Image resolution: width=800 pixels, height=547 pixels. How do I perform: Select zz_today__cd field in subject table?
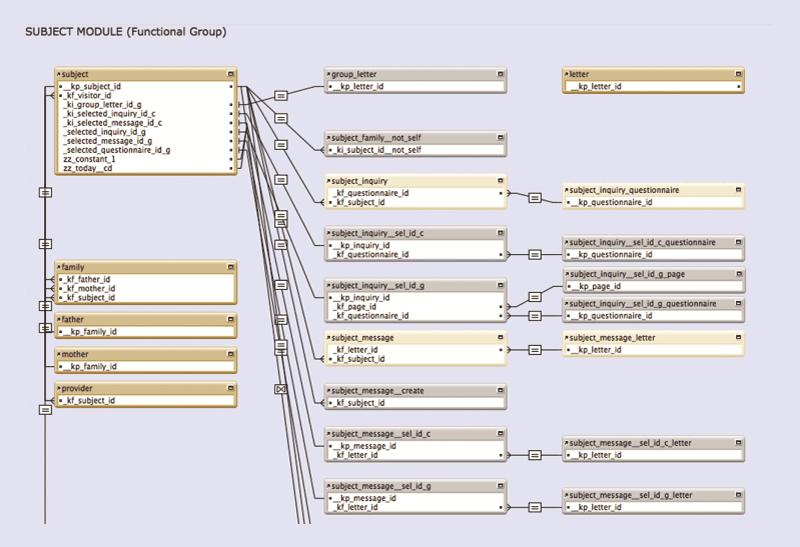tap(88, 168)
